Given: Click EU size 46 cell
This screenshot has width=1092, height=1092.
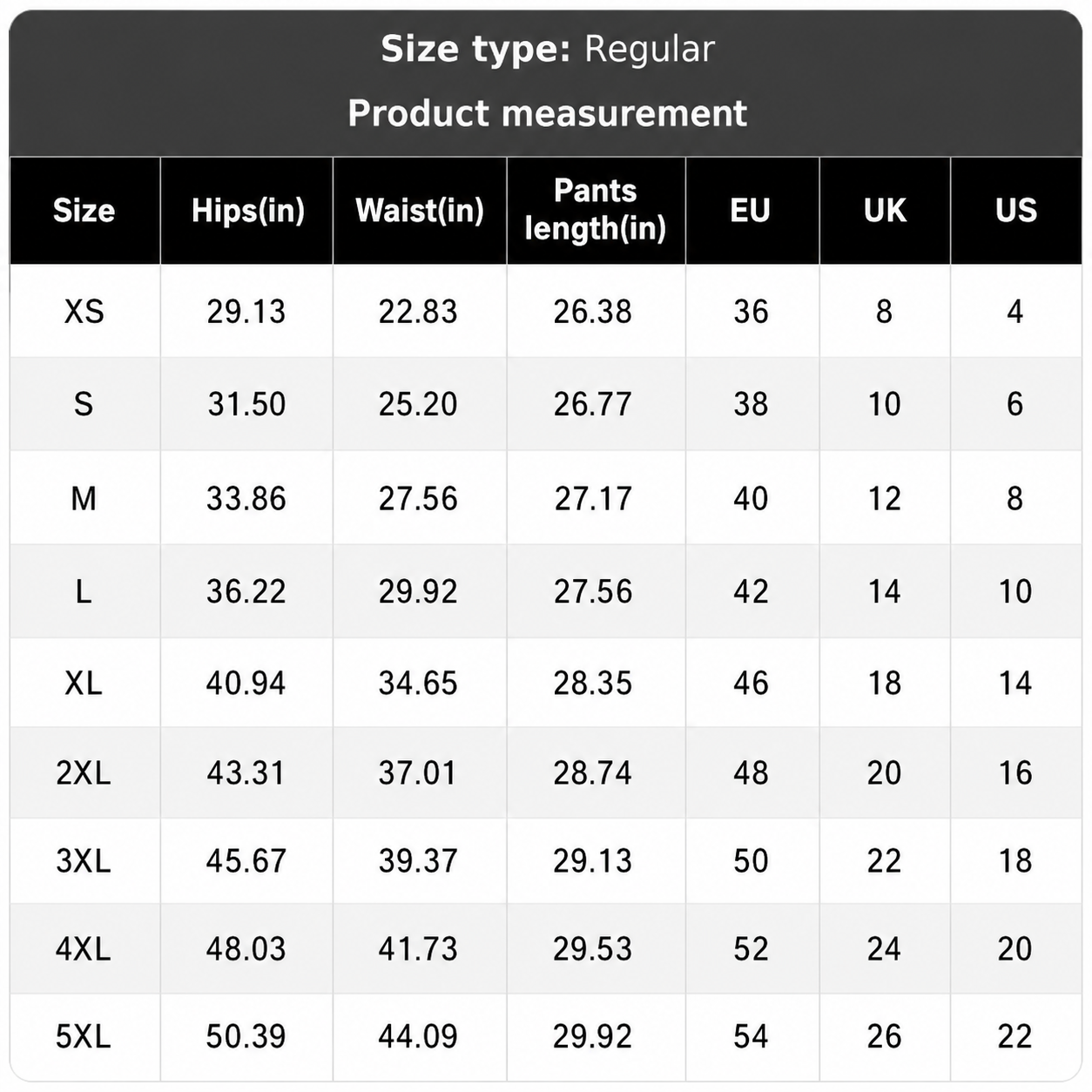Looking at the screenshot, I should (751, 683).
